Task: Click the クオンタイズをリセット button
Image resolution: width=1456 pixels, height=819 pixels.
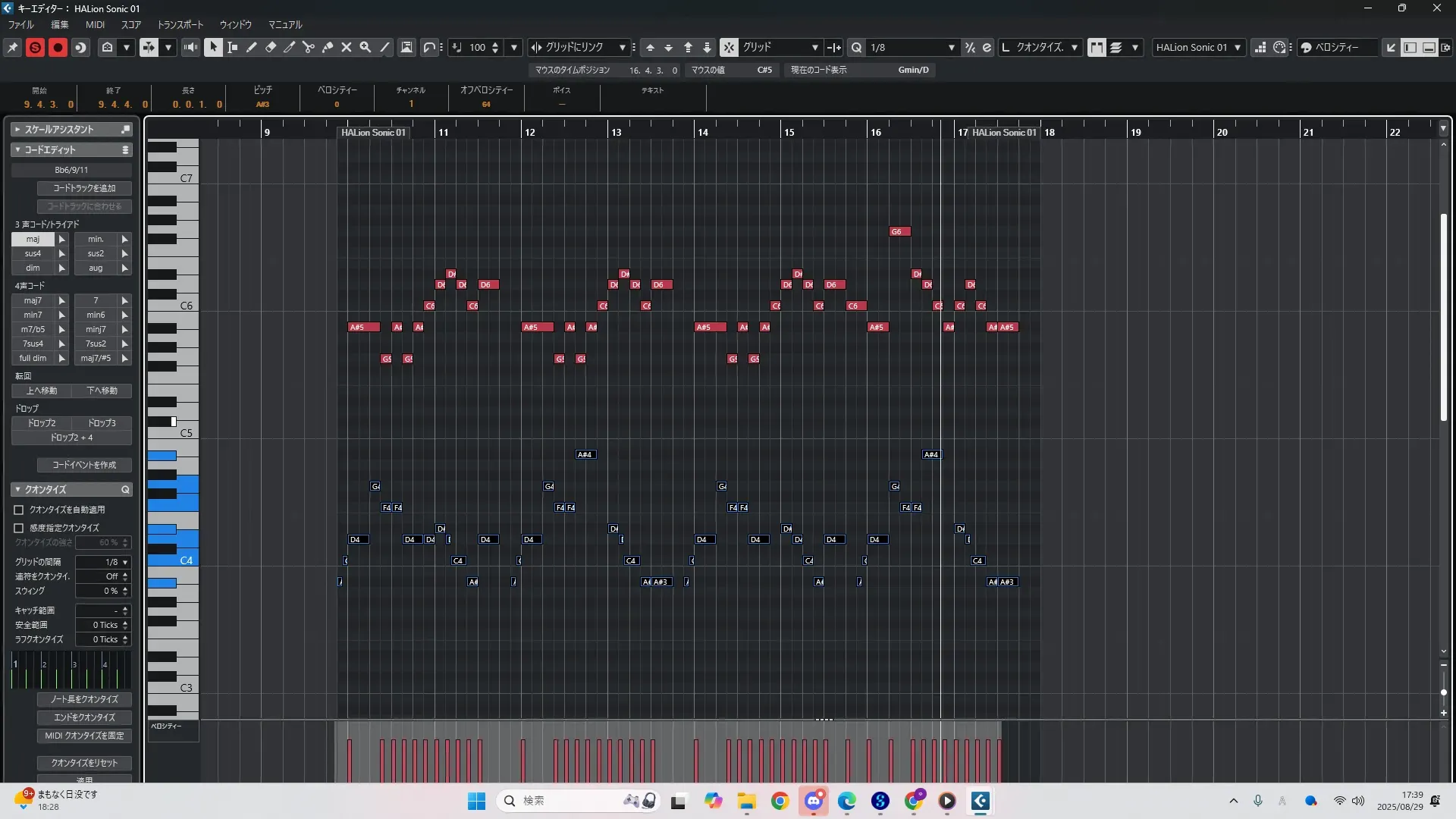Action: 84,763
